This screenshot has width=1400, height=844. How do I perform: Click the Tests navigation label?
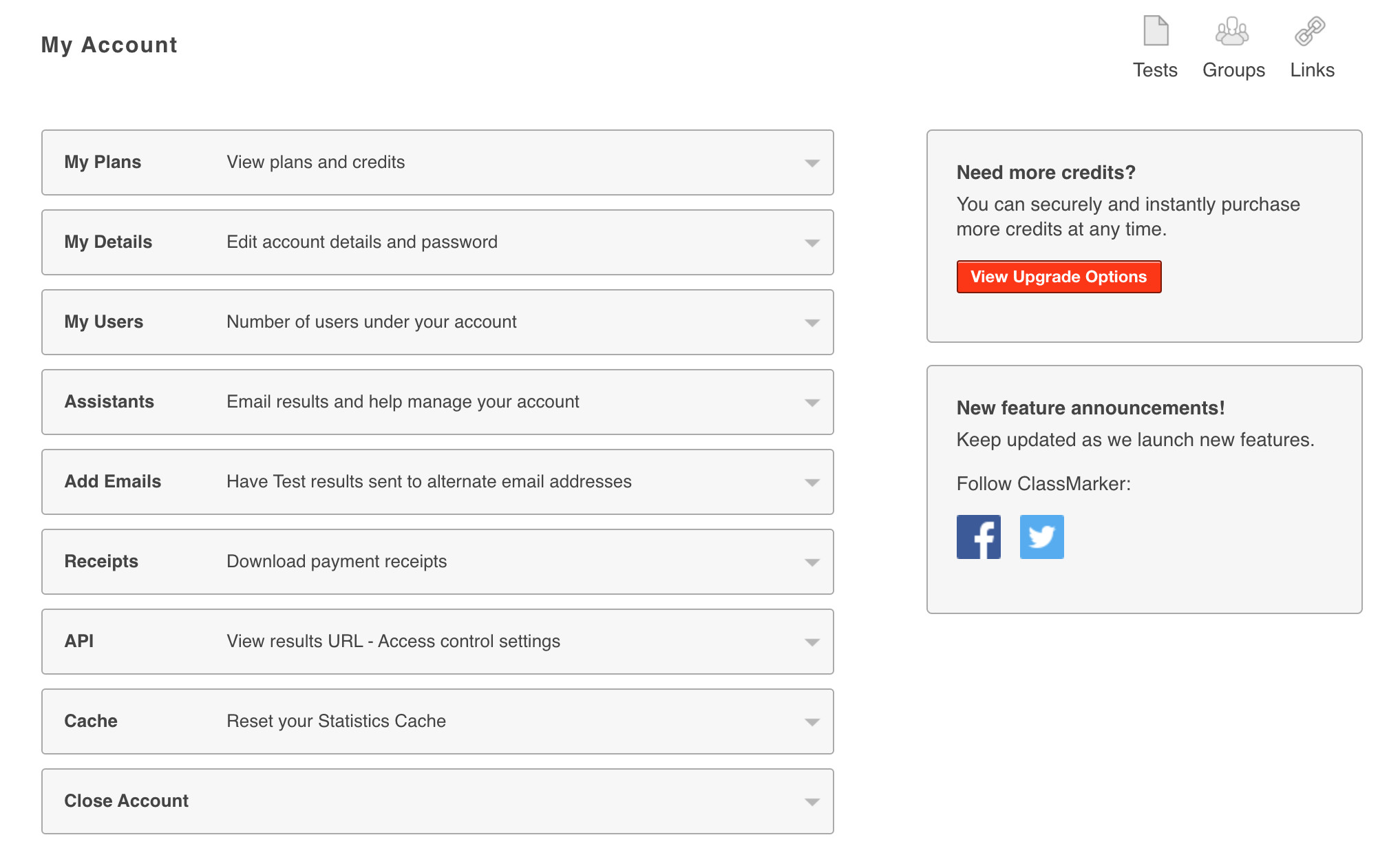click(1155, 70)
